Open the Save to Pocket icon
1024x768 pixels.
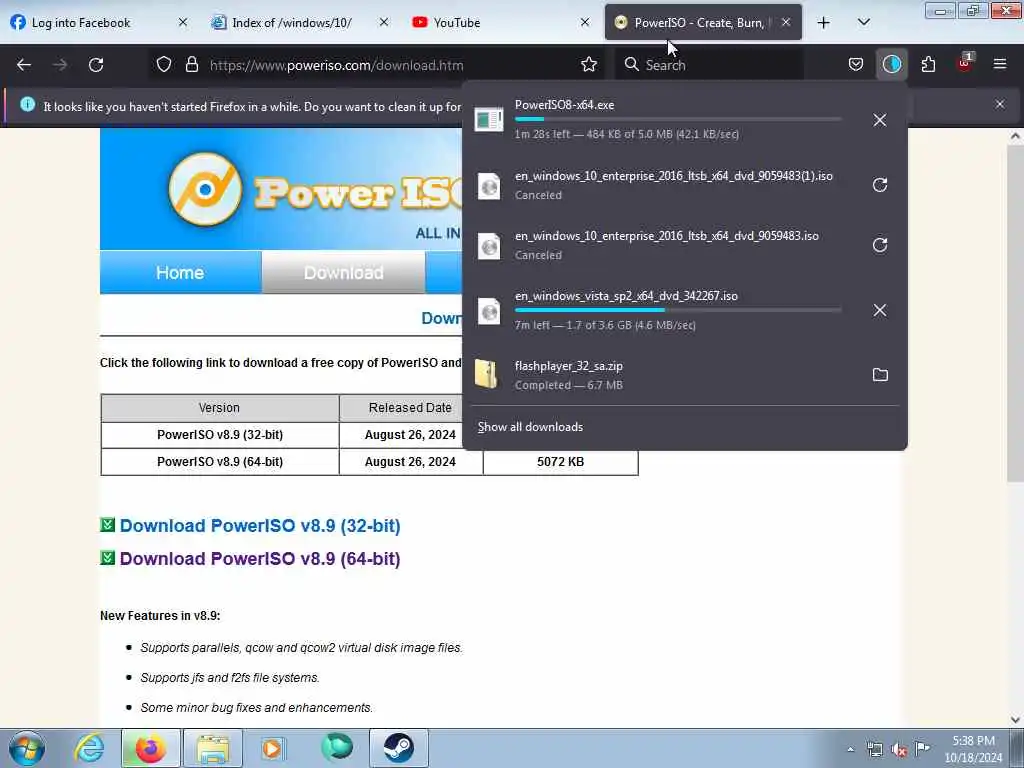click(856, 65)
